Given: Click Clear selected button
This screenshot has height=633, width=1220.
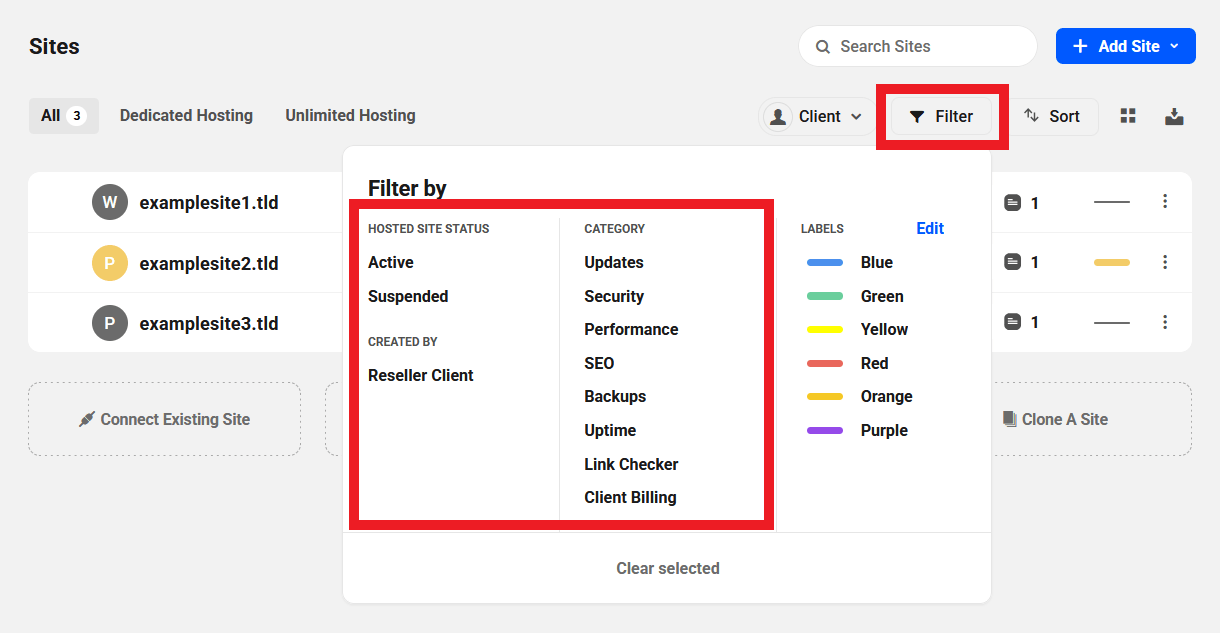Looking at the screenshot, I should [x=667, y=568].
